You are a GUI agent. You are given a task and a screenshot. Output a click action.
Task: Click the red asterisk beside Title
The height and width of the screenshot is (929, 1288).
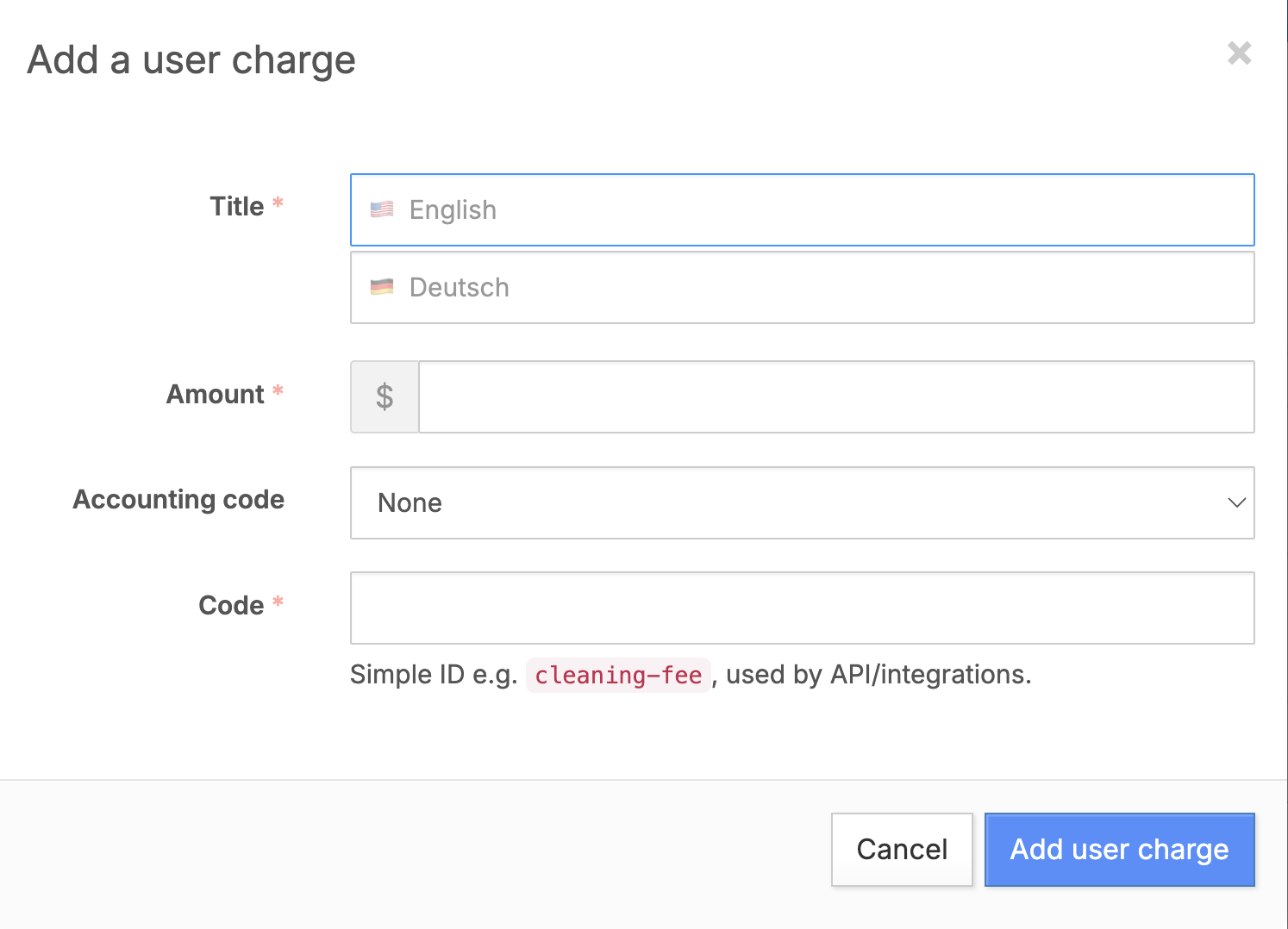[278, 203]
